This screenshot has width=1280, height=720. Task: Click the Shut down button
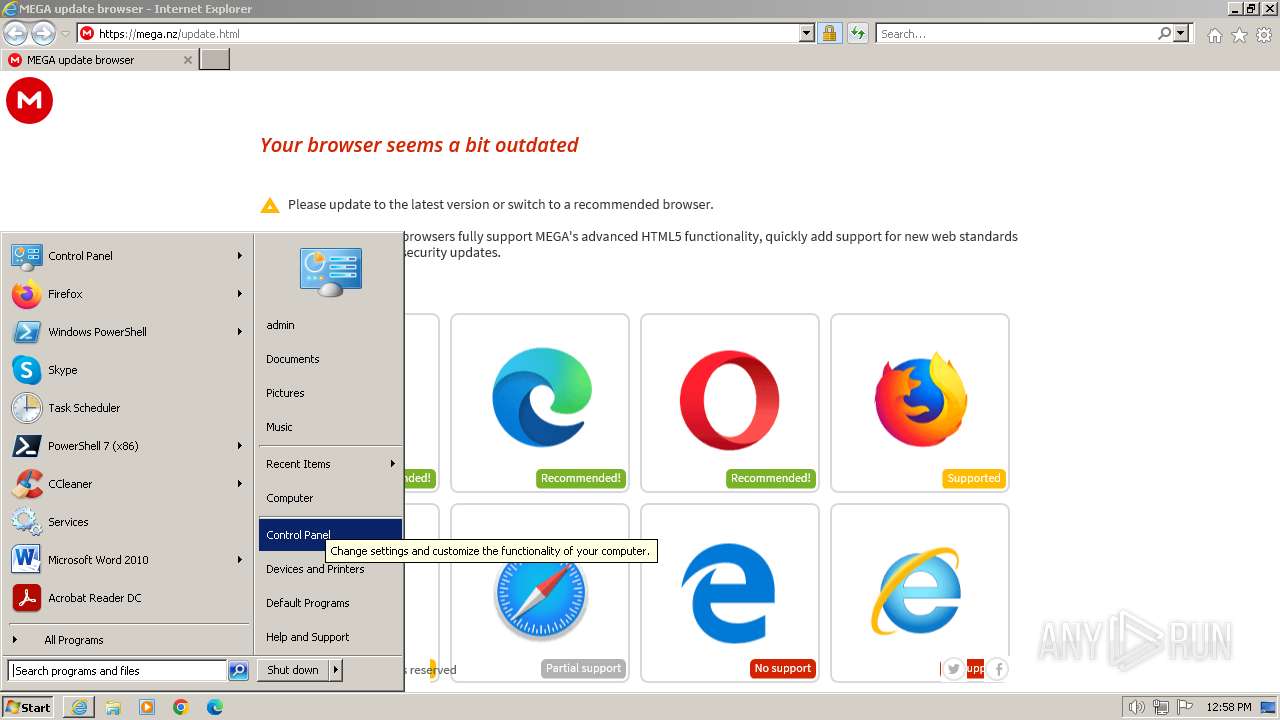[293, 670]
